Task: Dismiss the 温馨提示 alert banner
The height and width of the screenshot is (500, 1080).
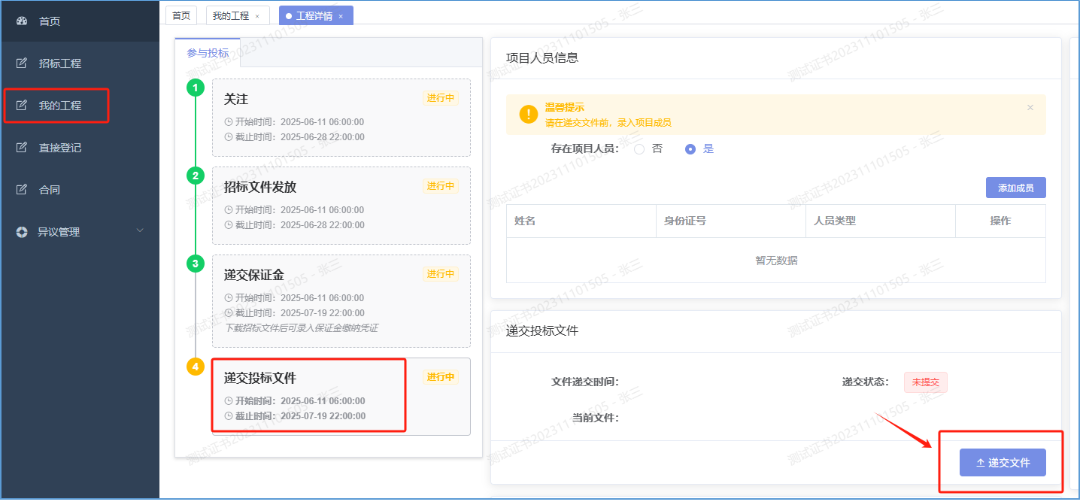Action: point(1030,107)
